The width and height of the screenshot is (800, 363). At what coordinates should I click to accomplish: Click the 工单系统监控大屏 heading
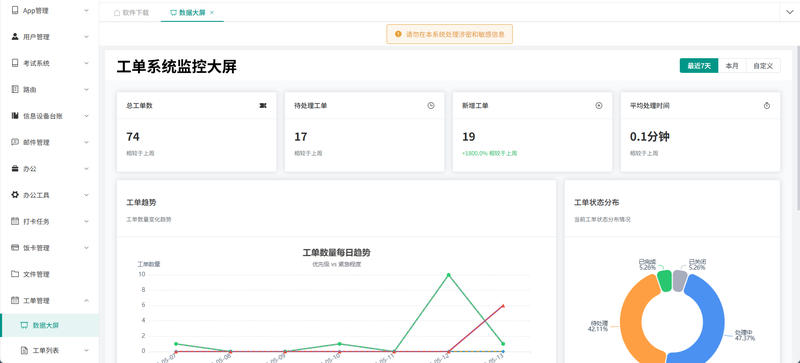[177, 66]
